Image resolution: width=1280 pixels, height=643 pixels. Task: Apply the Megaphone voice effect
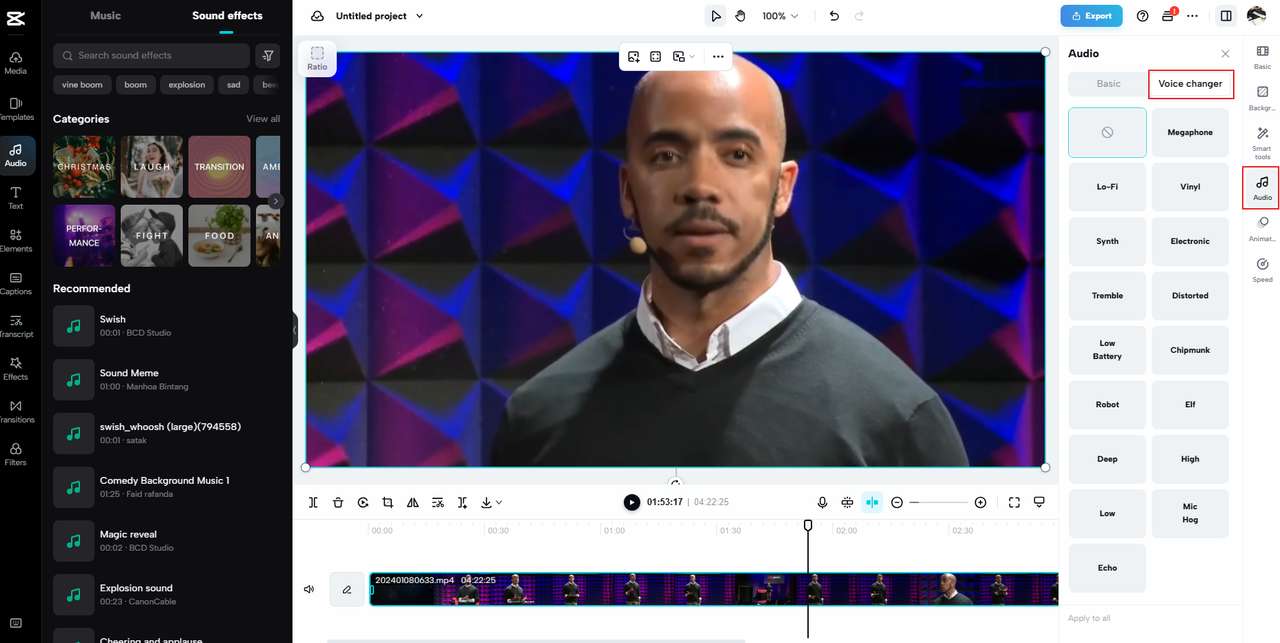1190,132
